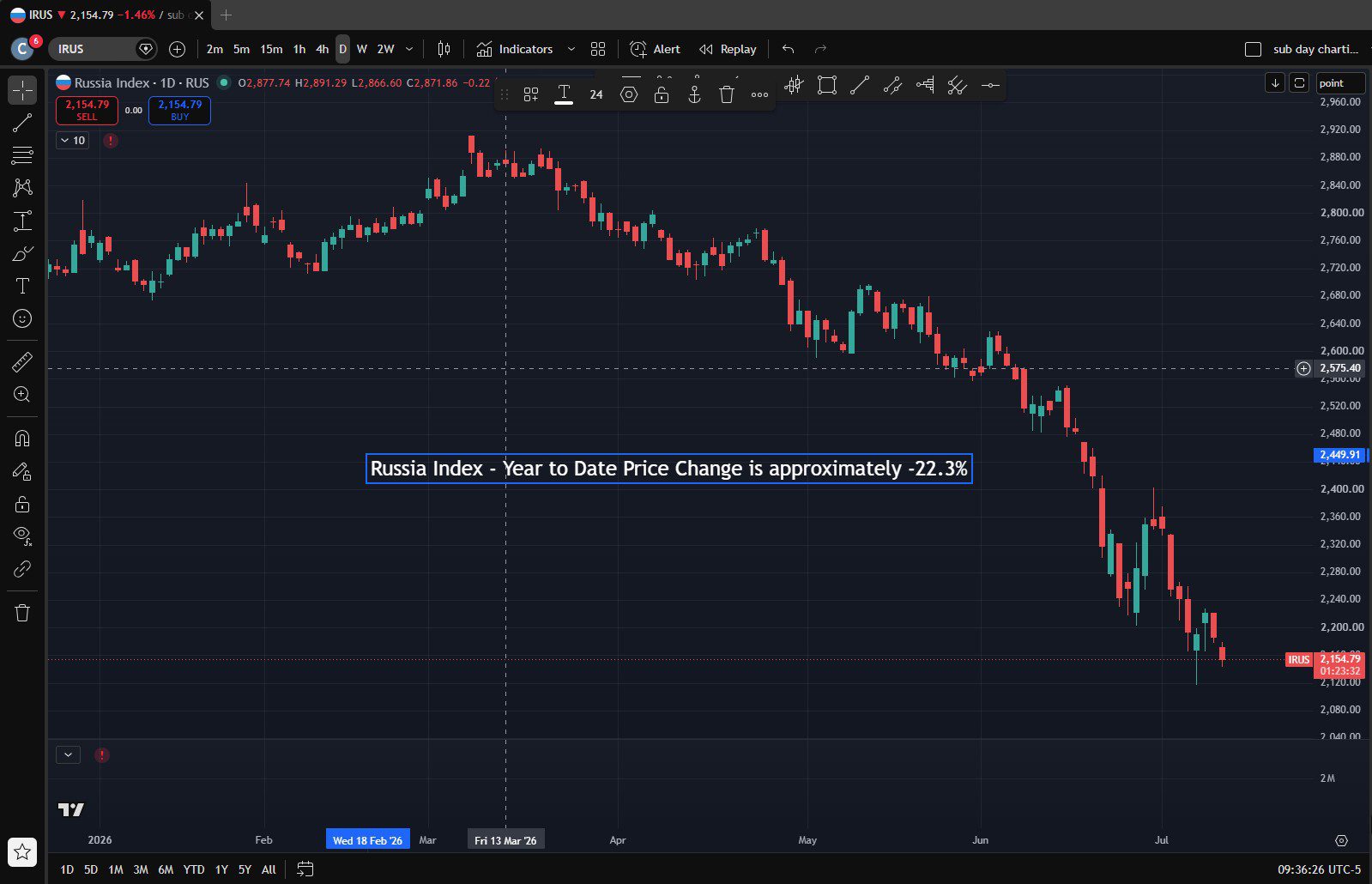The width and height of the screenshot is (1372, 884).
Task: Choose the trend line favorite tool
Action: pyautogui.click(x=860, y=85)
